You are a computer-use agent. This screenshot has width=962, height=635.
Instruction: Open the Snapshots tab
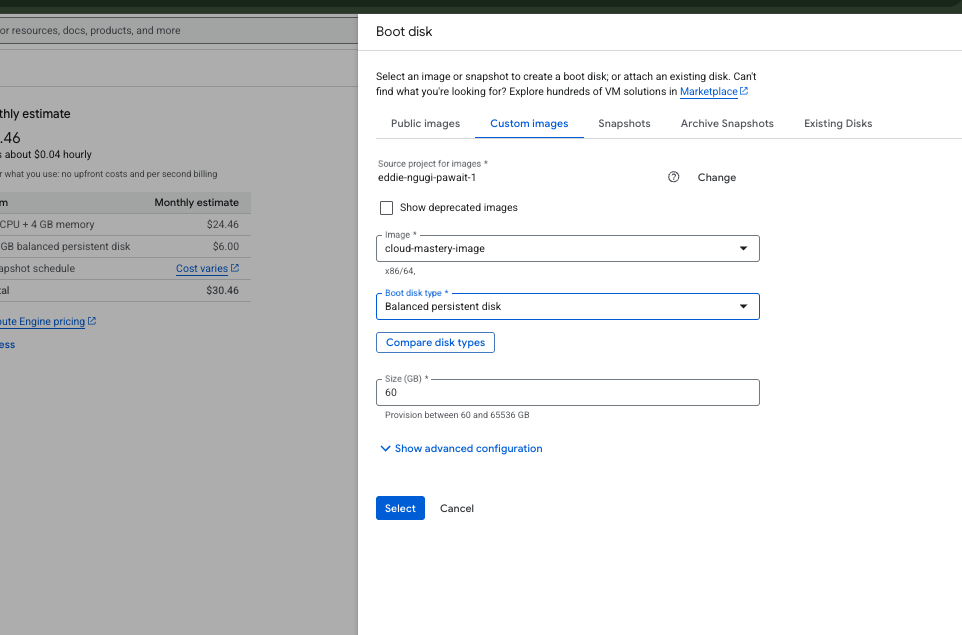[x=624, y=123]
